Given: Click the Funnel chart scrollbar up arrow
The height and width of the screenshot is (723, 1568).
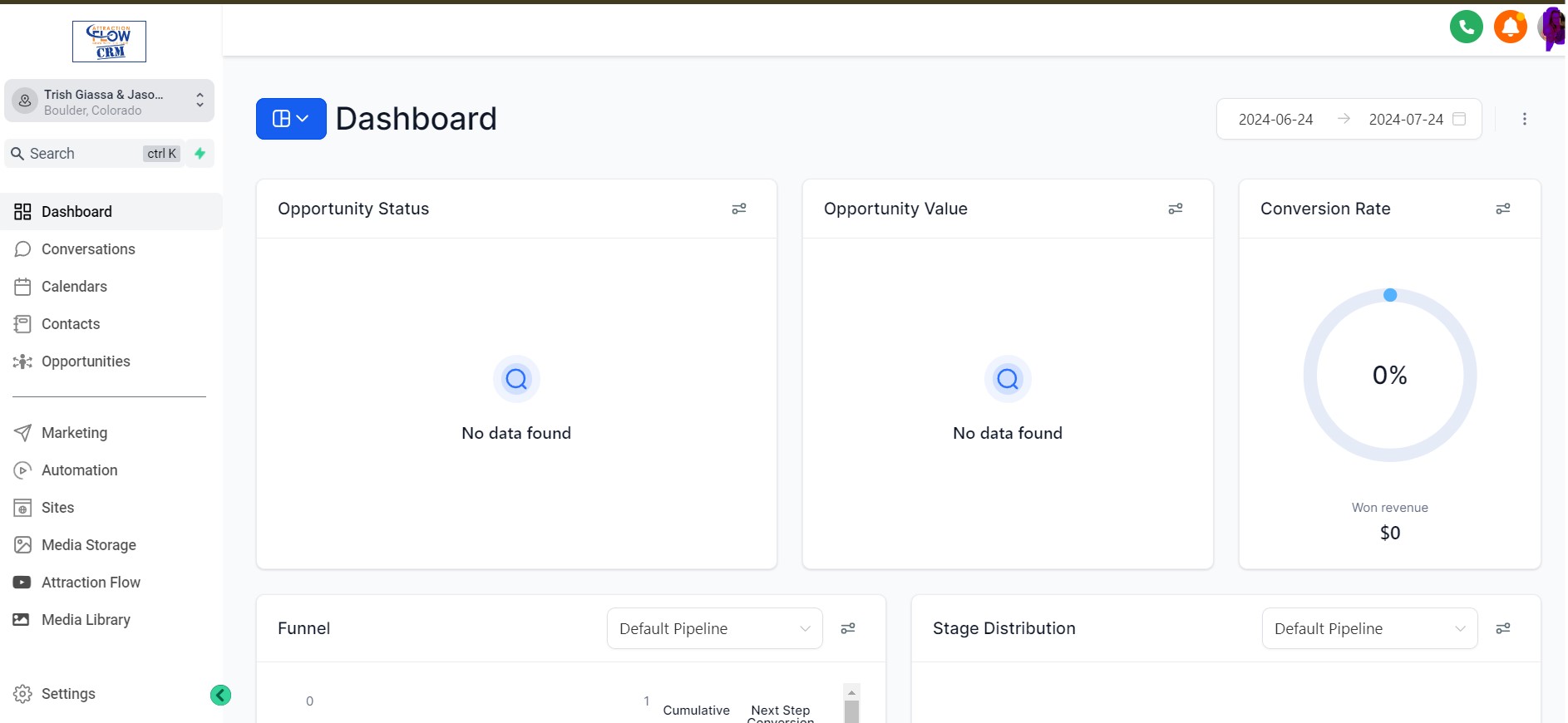Looking at the screenshot, I should (851, 692).
